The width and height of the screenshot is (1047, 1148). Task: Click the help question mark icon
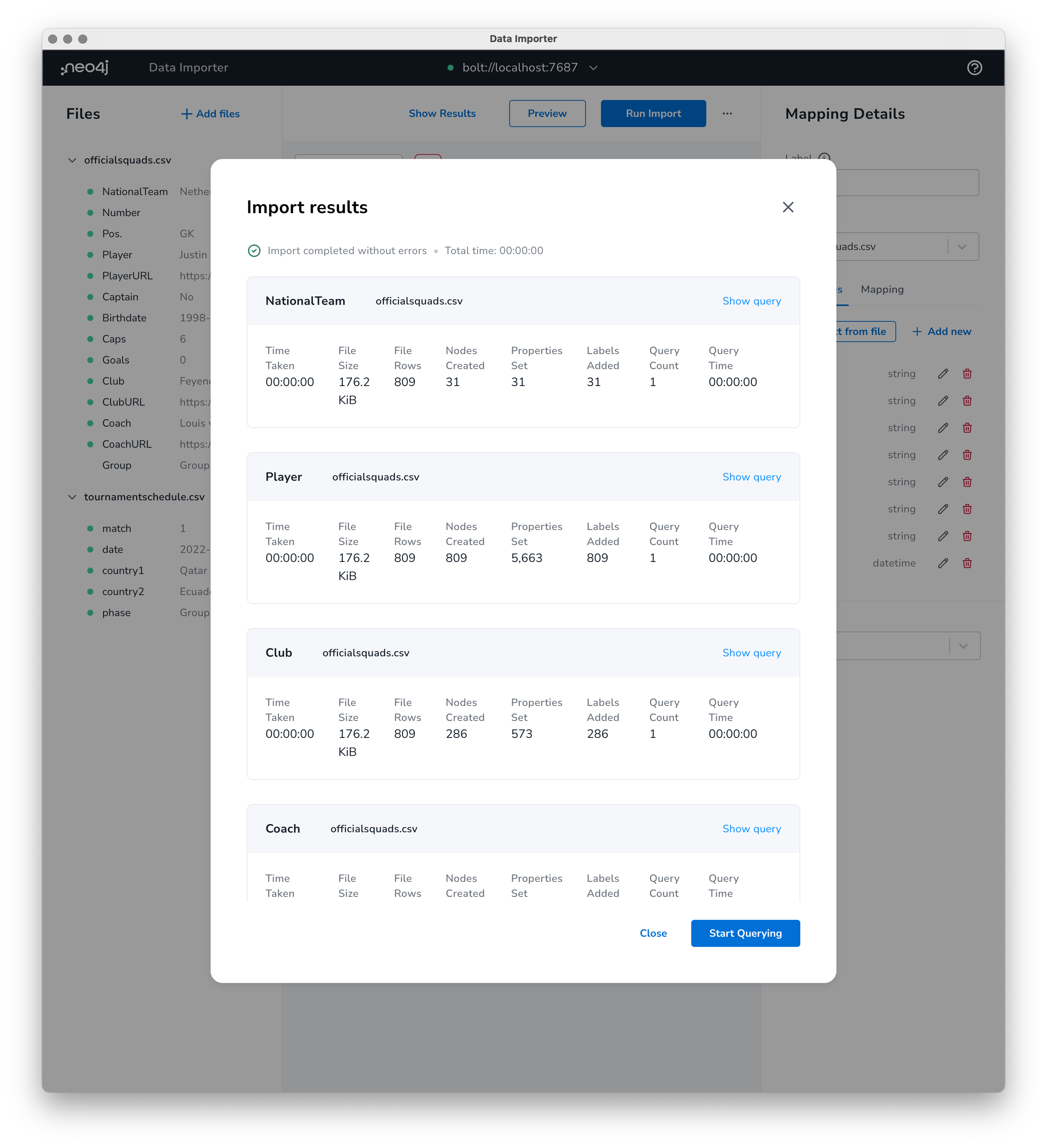974,68
